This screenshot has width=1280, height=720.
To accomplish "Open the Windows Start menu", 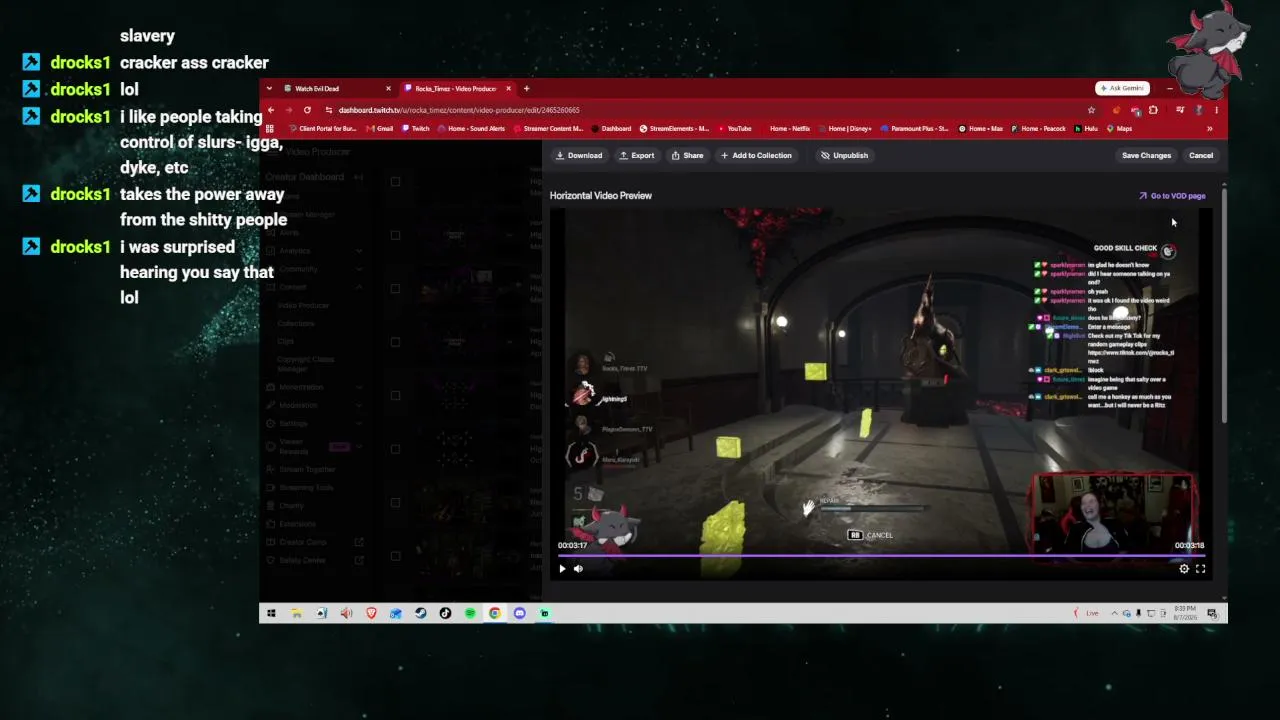I will click(x=271, y=613).
